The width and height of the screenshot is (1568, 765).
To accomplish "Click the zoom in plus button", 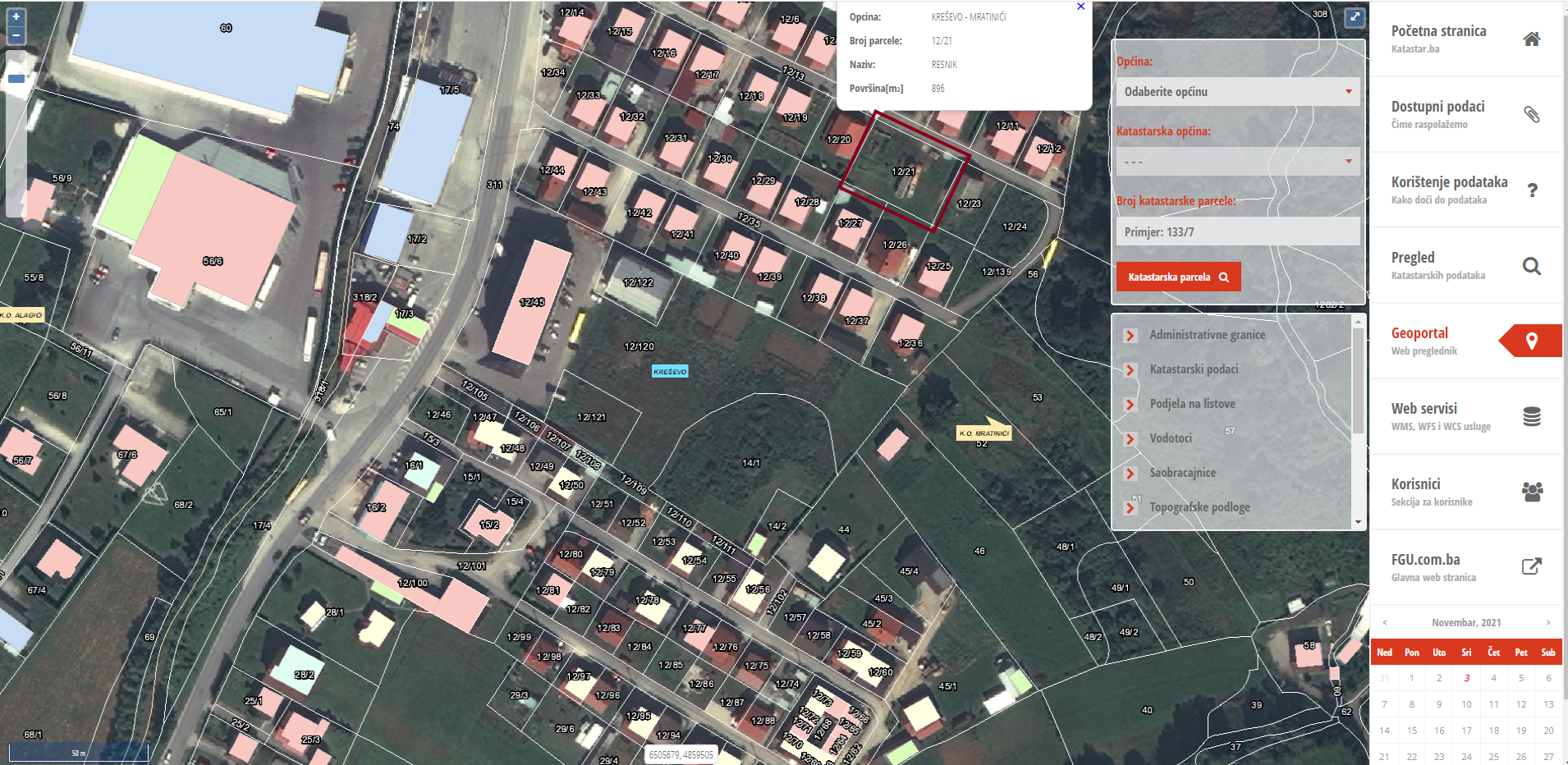I will click(x=16, y=16).
